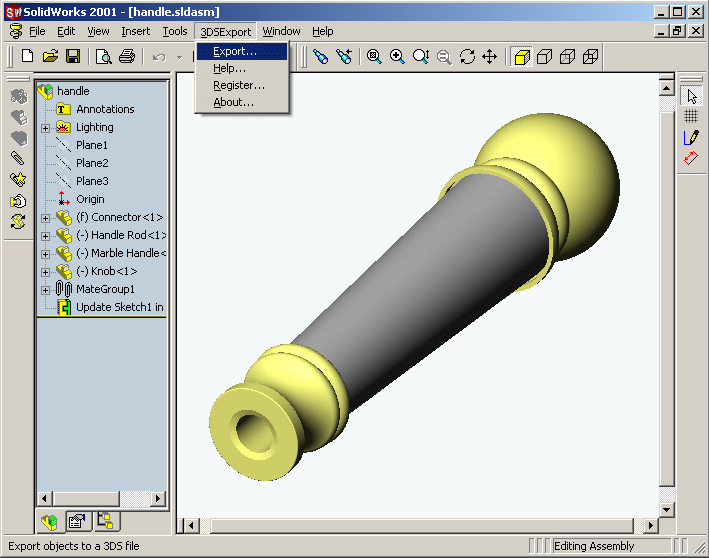Click the second flashlight icon in the toolbar
The height and width of the screenshot is (558, 709).
[344, 57]
